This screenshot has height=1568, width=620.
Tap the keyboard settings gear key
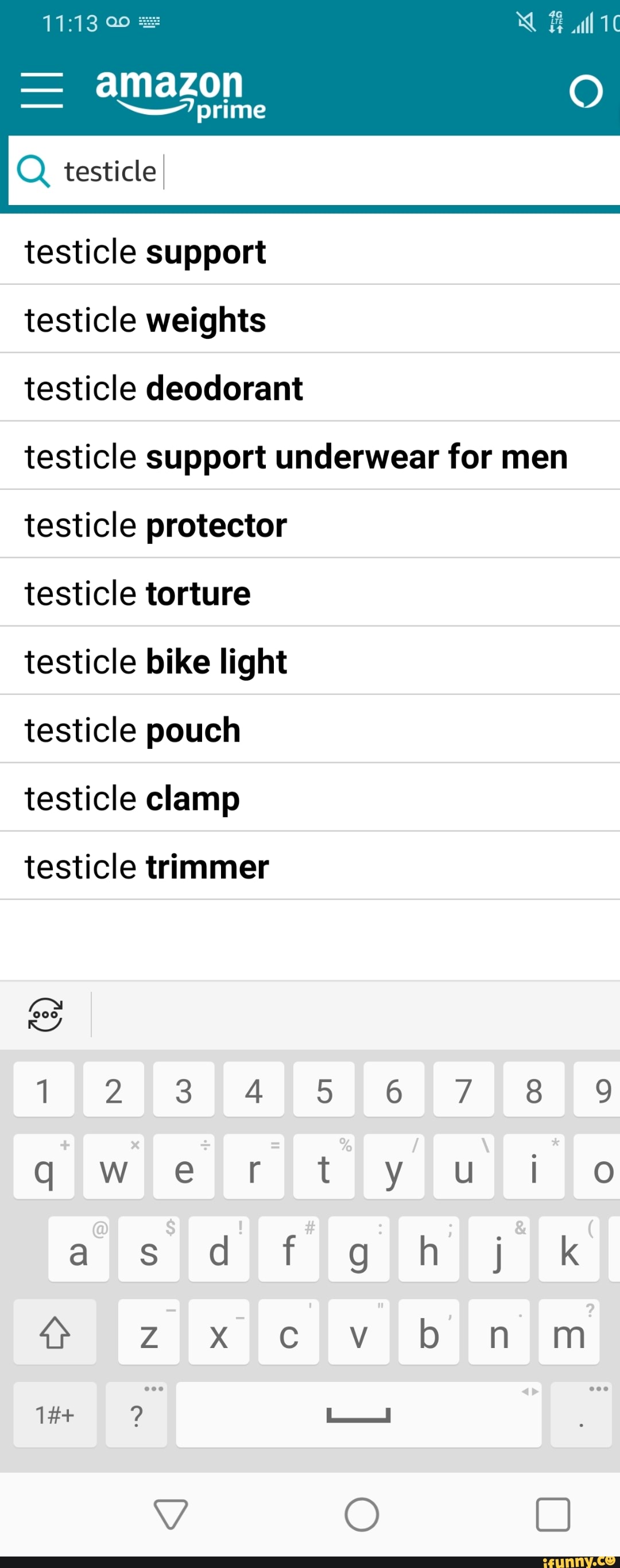coord(44,1015)
